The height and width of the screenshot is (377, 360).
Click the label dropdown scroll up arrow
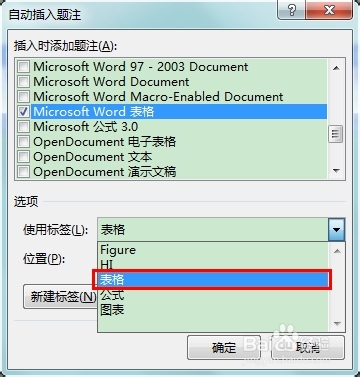[x=337, y=251]
